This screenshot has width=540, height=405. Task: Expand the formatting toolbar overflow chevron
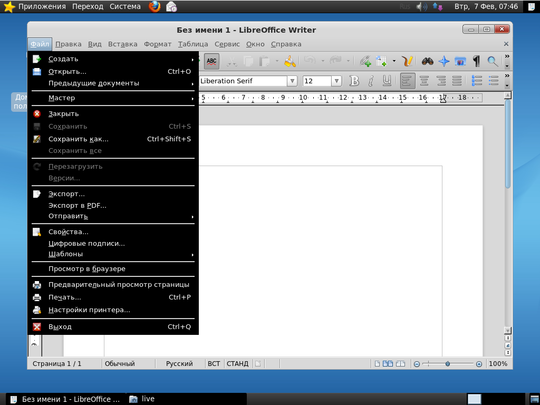507,76
